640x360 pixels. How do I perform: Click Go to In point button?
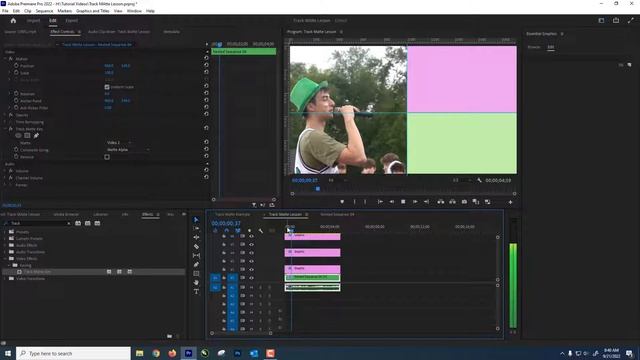point(380,202)
